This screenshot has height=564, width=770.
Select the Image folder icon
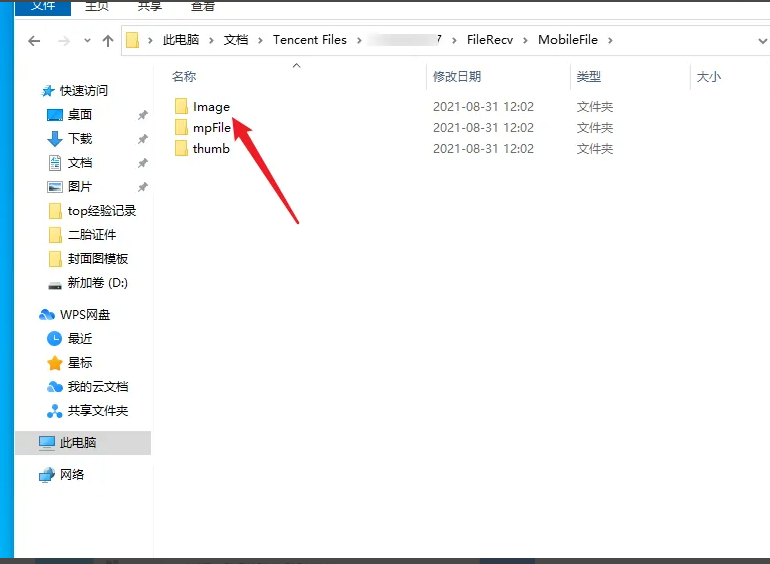181,106
